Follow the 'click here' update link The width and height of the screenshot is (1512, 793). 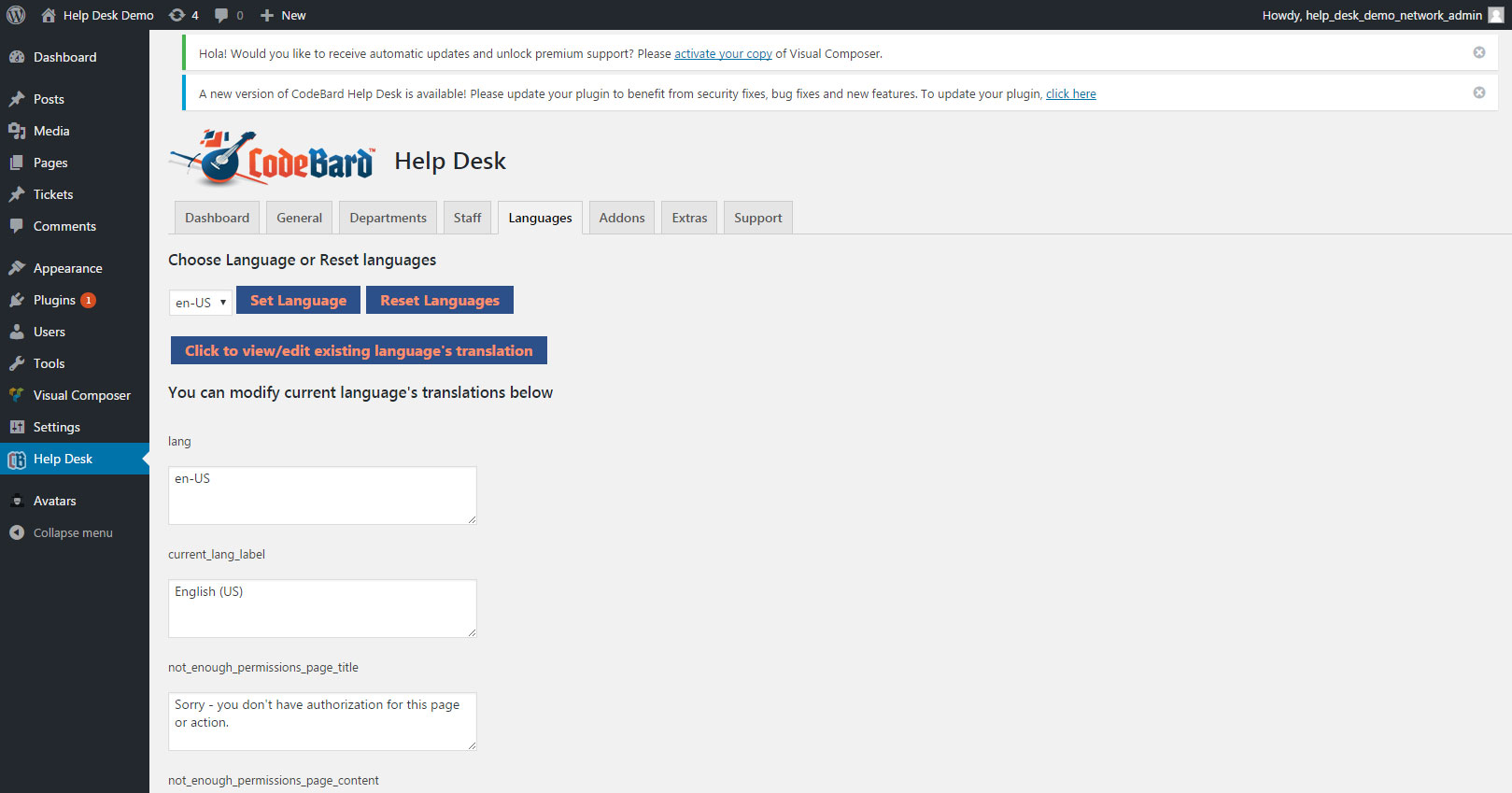click(x=1071, y=94)
